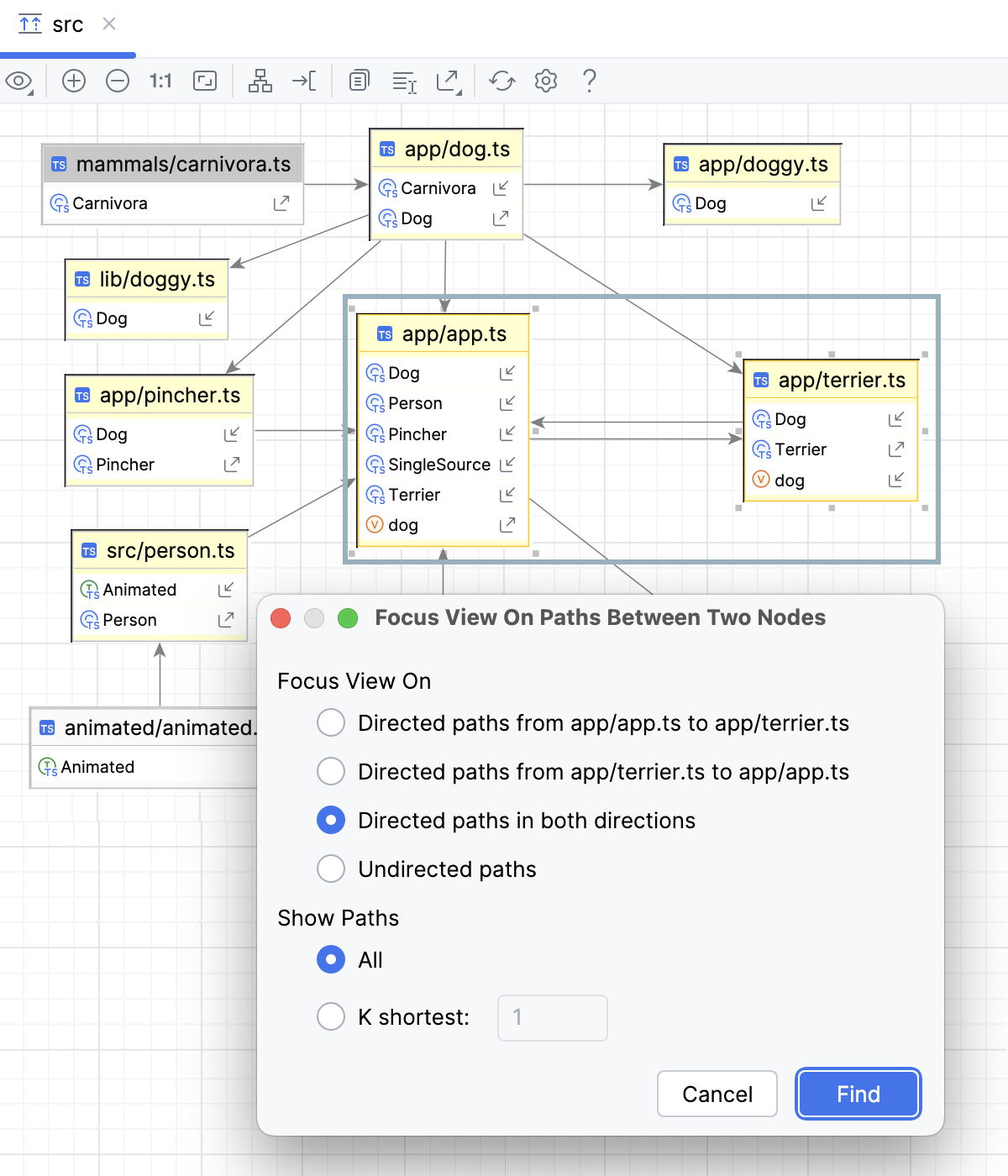The width and height of the screenshot is (1008, 1176).
Task: Select app/terrier.ts node header
Action: click(x=832, y=380)
